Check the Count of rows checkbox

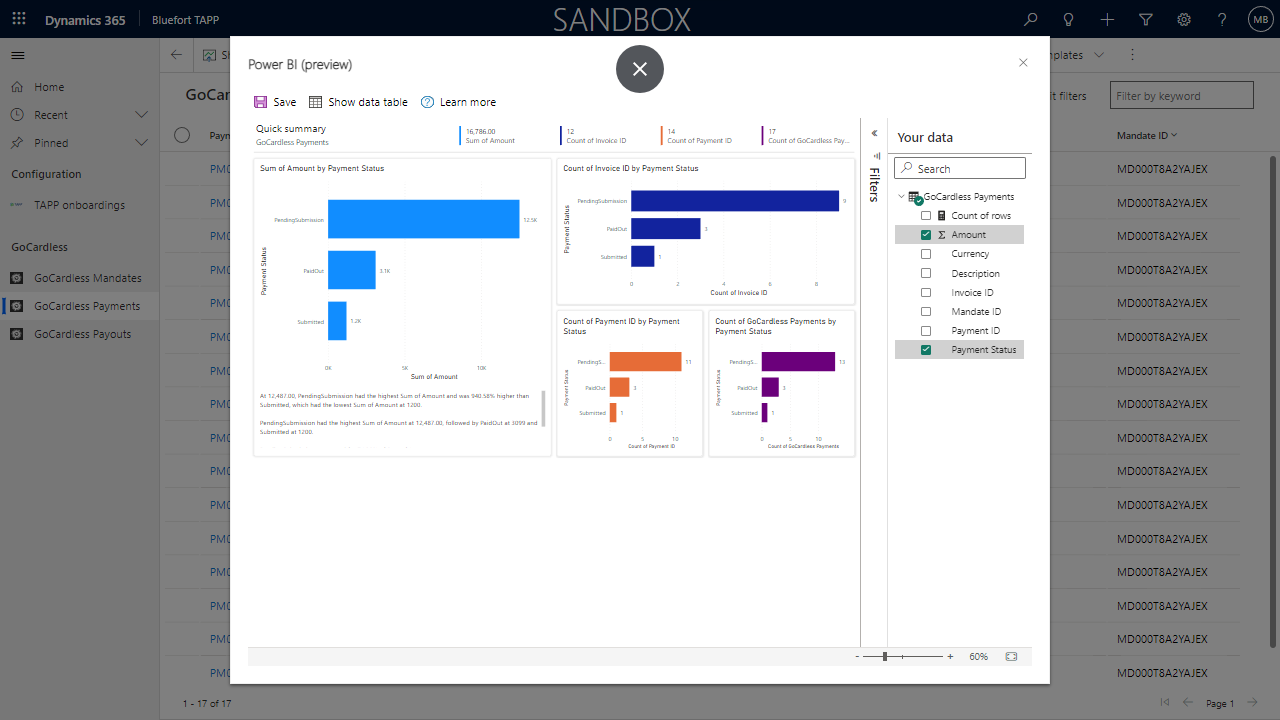tap(926, 216)
